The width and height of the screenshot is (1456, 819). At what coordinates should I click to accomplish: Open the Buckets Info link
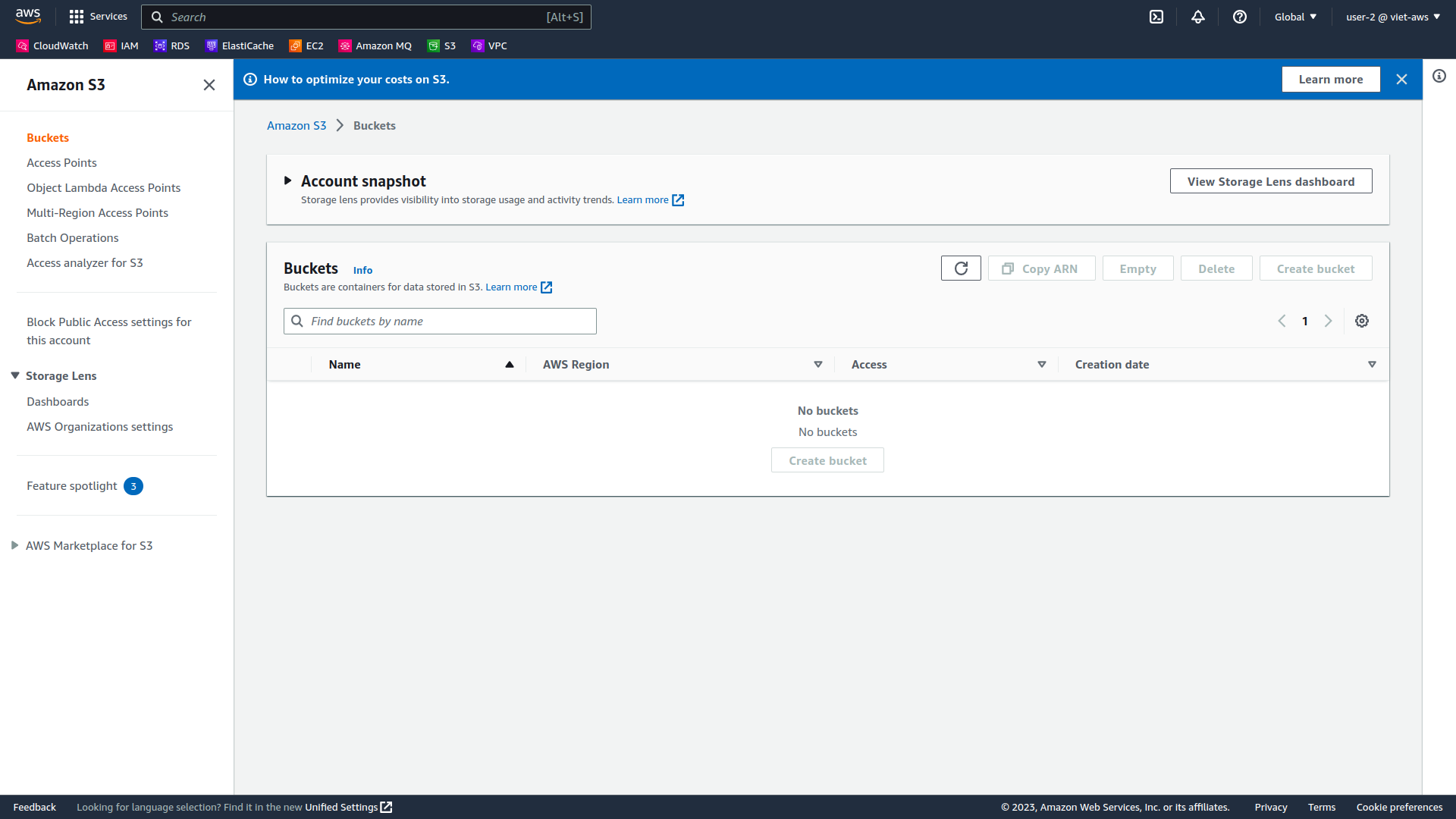362,270
